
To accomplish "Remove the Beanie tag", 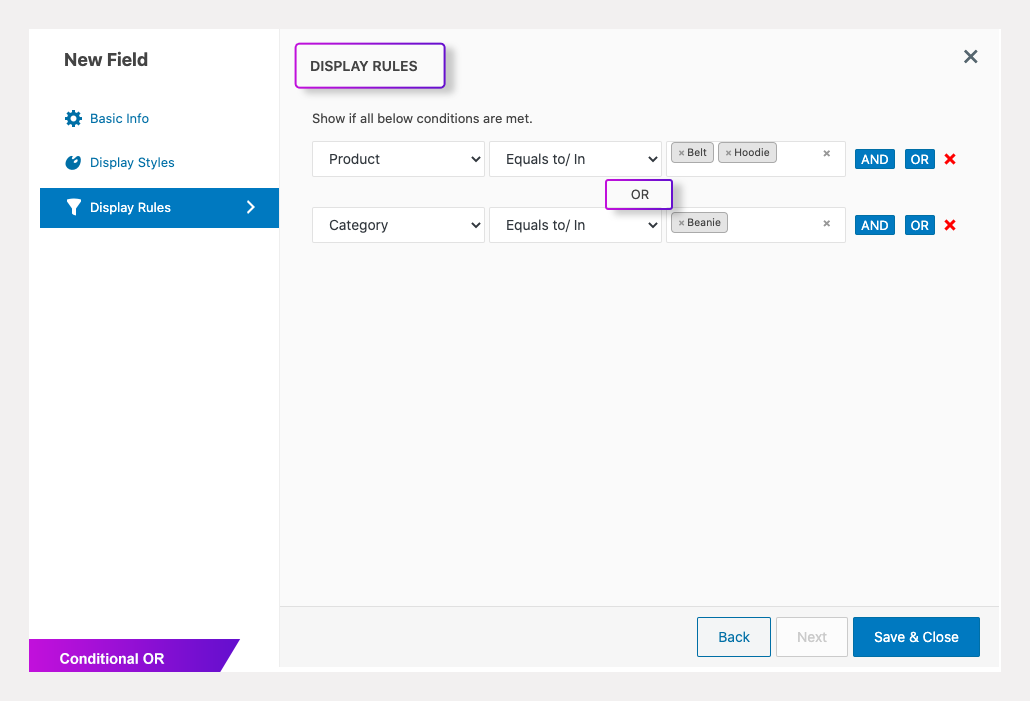I will click(681, 223).
